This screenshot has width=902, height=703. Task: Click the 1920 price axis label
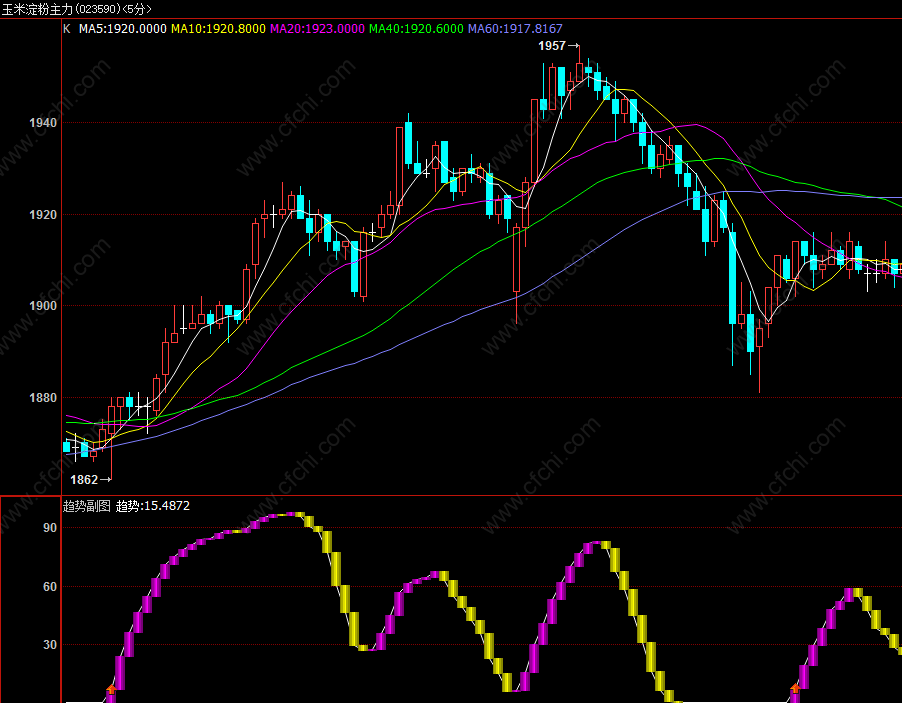[43, 215]
